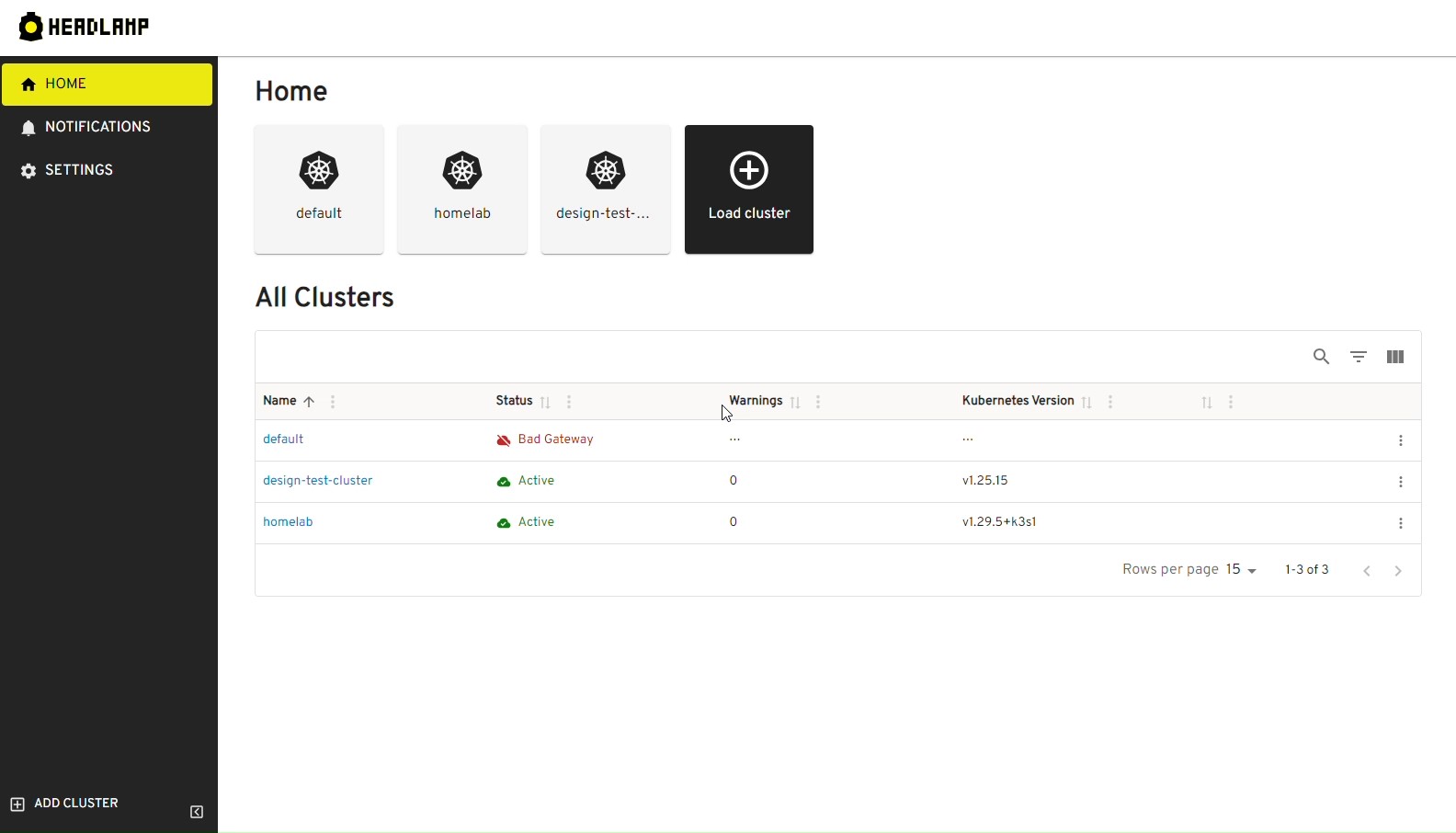Screen dimensions: 1456x833
Task: Expand the rows per page dropdown
Action: tap(1242, 571)
